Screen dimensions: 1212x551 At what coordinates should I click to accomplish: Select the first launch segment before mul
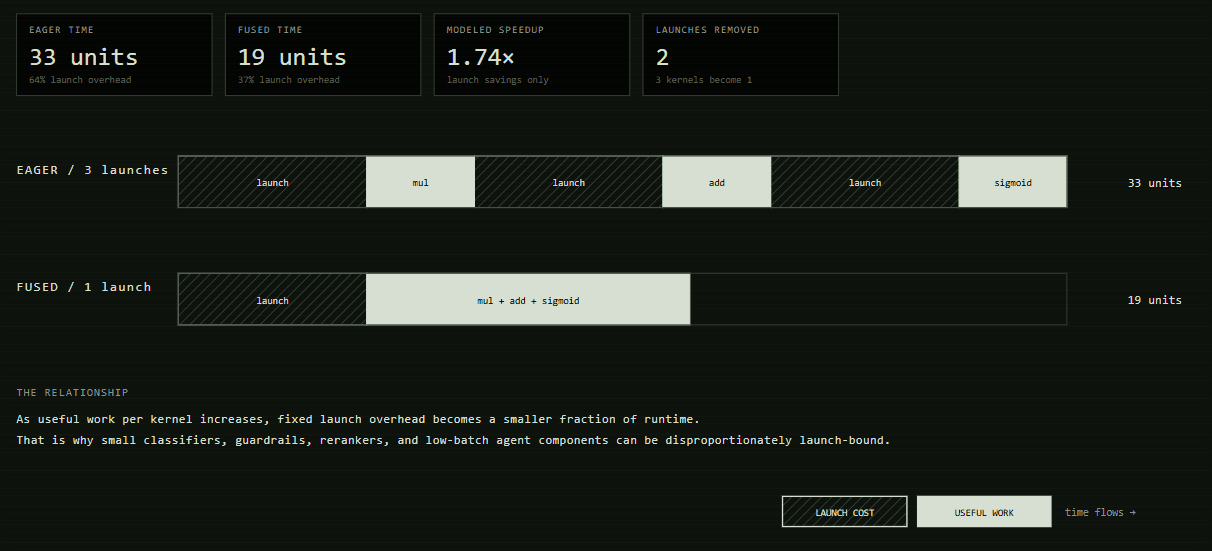272,182
